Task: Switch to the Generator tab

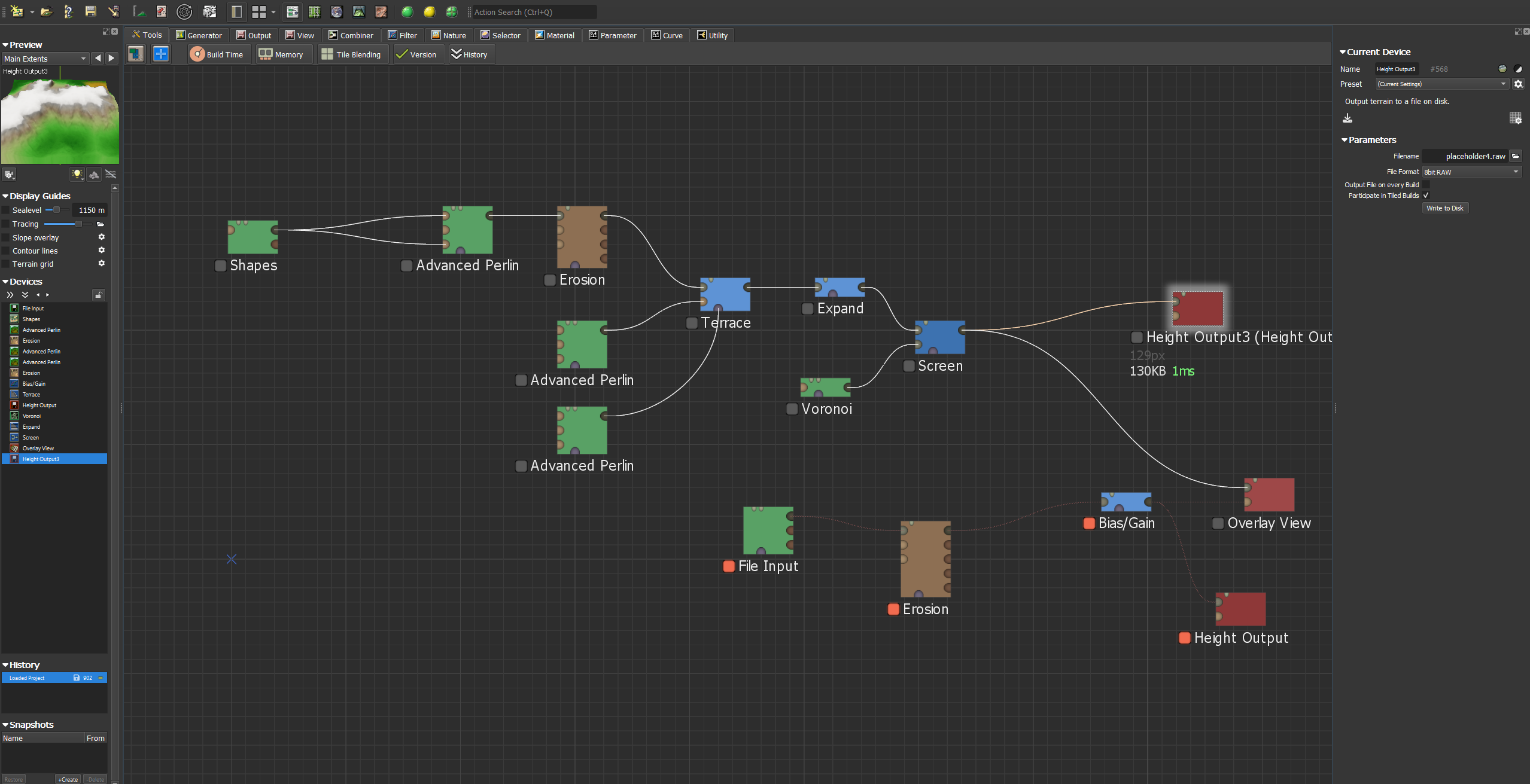Action: coord(199,35)
